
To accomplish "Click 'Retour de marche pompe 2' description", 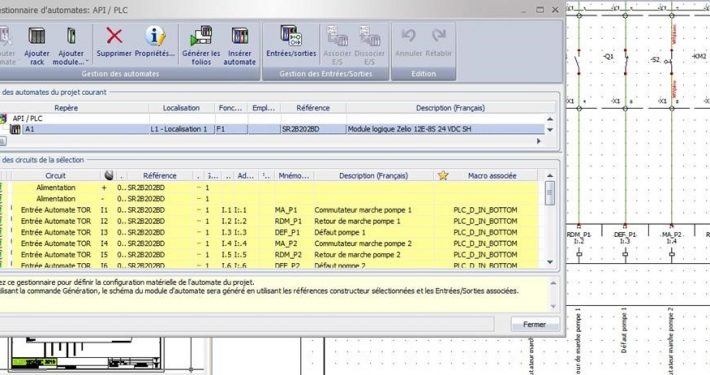I will click(357, 255).
